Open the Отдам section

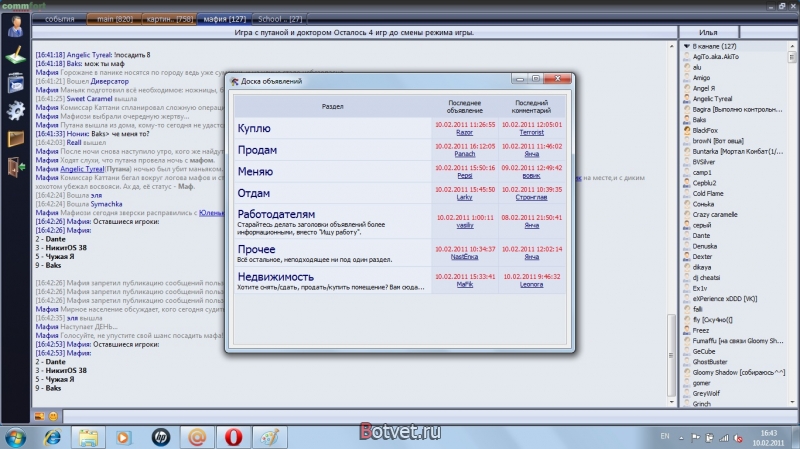(254, 193)
